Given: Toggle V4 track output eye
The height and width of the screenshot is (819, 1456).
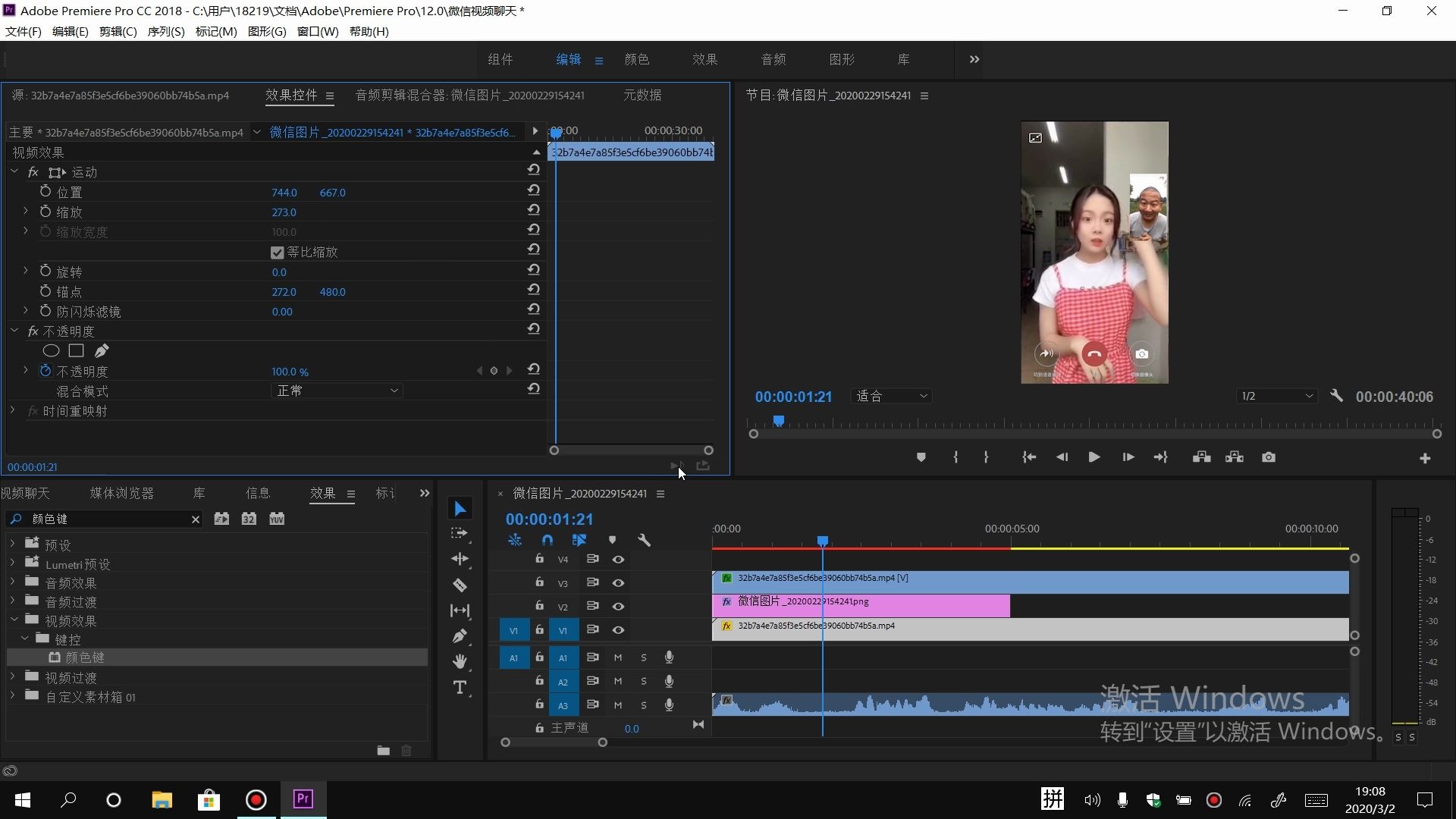Looking at the screenshot, I should point(618,560).
